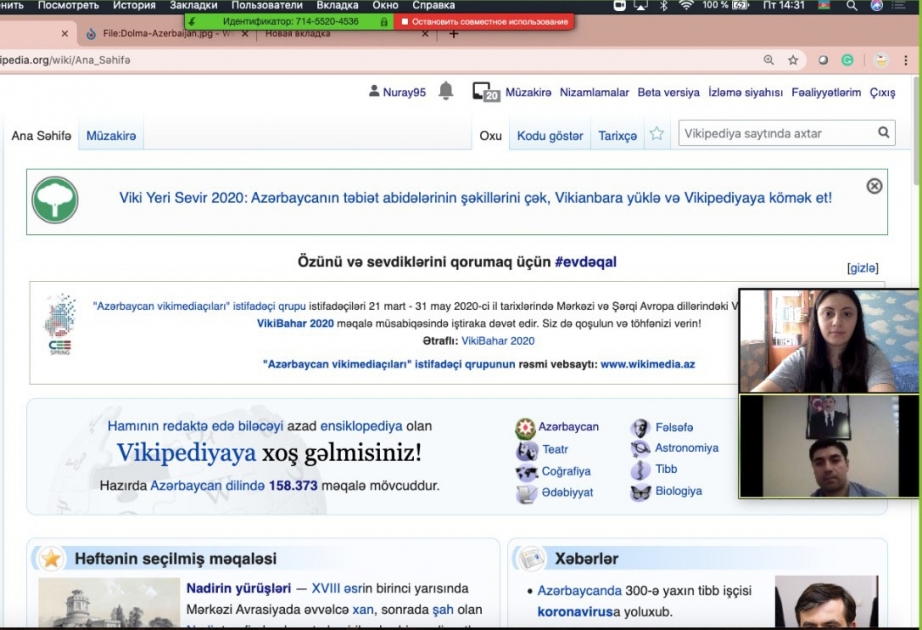The width and height of the screenshot is (922, 630).
Task: Open the Nadirin yürüşləri article link
Action: (x=239, y=588)
